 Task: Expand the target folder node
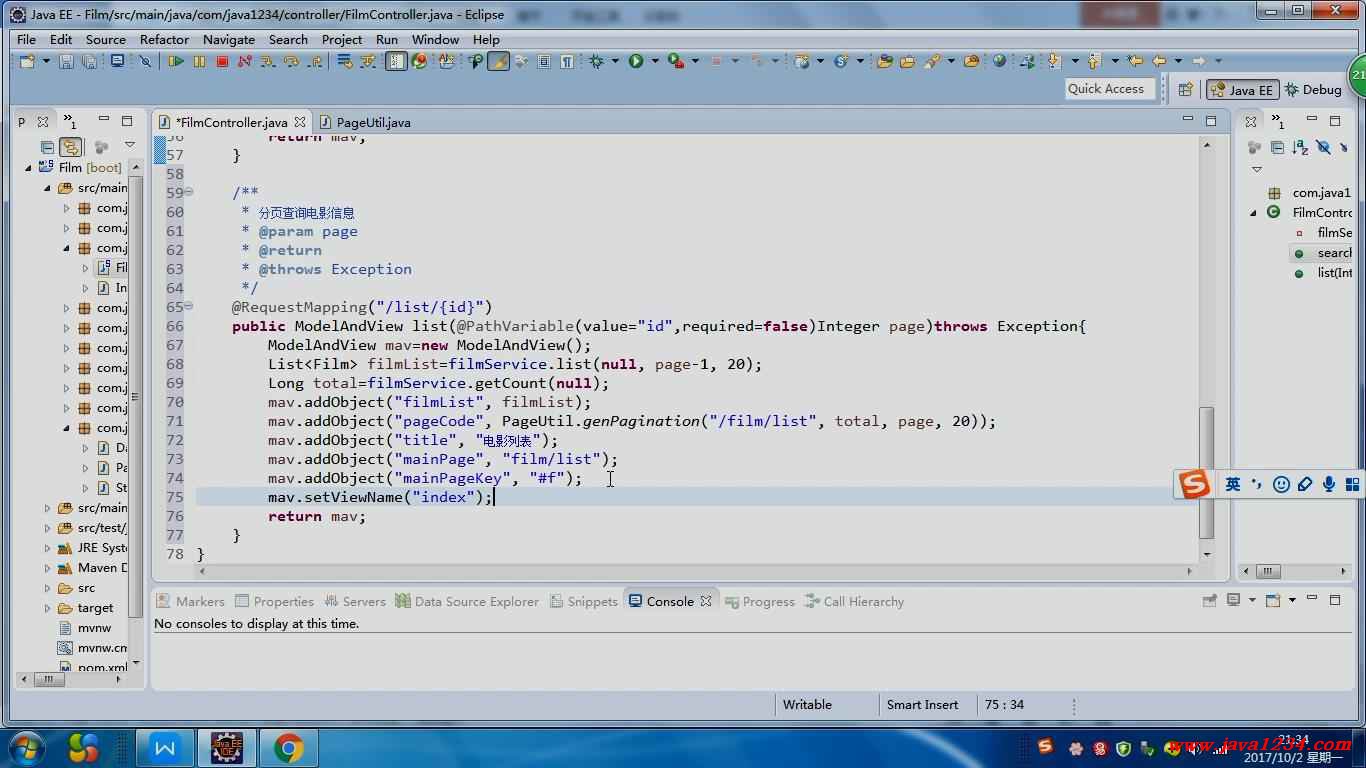47,608
